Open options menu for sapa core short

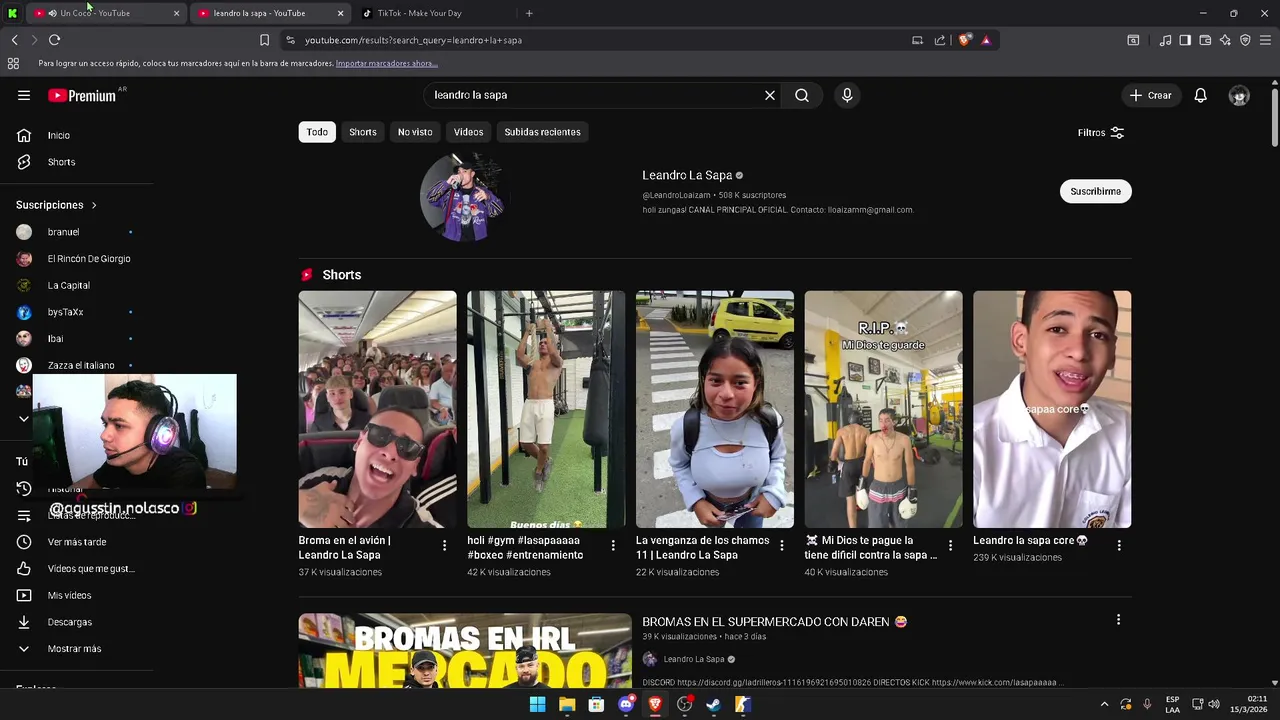tap(1119, 545)
